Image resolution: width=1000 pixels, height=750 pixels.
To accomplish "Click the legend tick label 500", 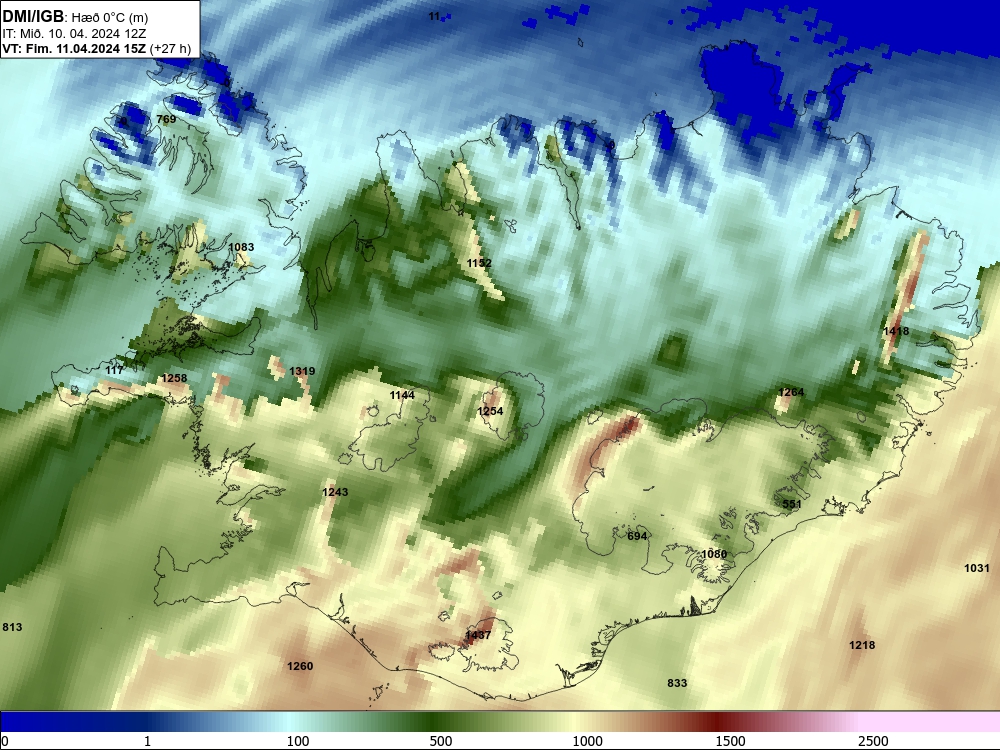I will 441,741.
